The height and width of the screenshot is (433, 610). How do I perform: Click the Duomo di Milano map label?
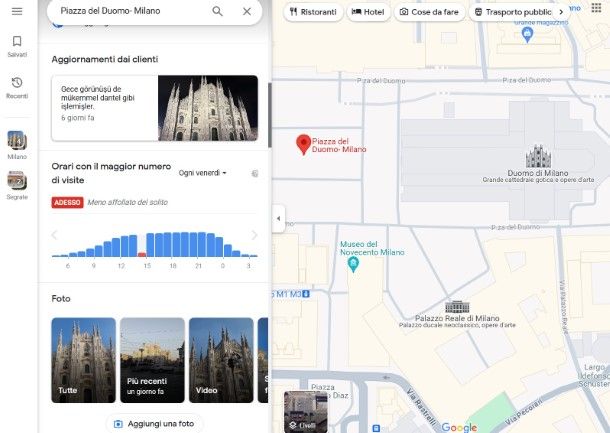tap(538, 173)
